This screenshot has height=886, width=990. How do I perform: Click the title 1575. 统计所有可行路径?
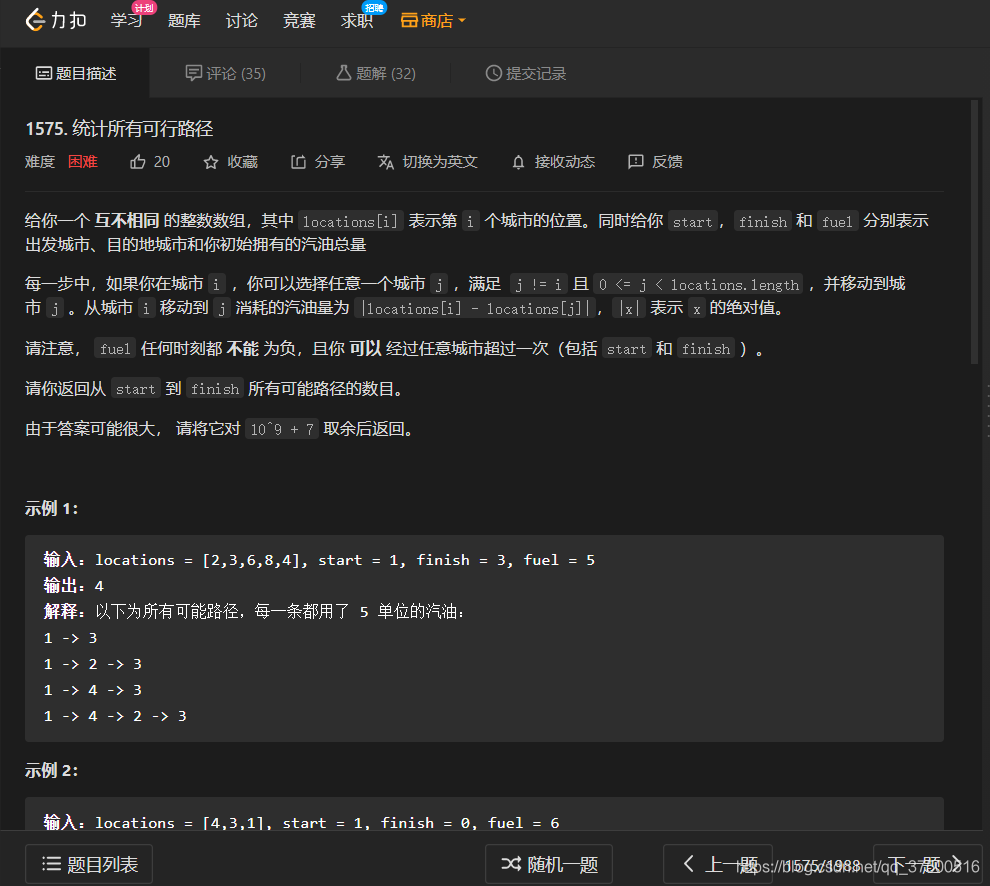(119, 129)
